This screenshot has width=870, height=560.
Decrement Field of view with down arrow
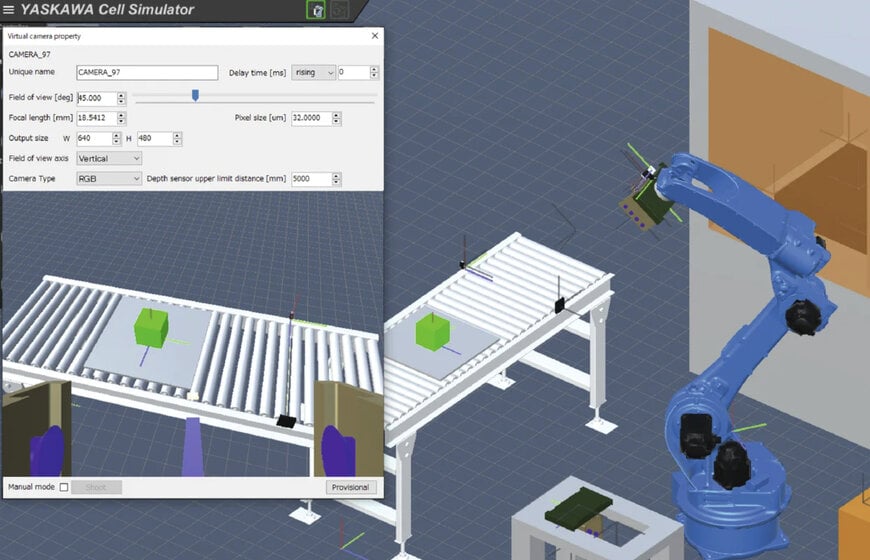pos(121,102)
